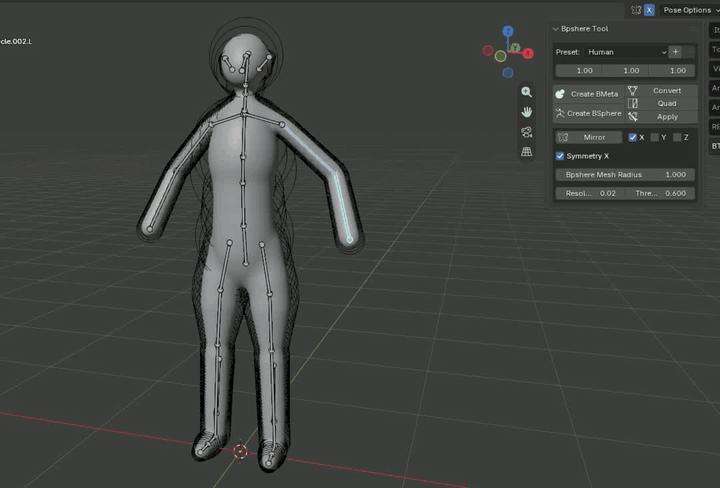Click the Resolution 0.02 field

pos(590,193)
